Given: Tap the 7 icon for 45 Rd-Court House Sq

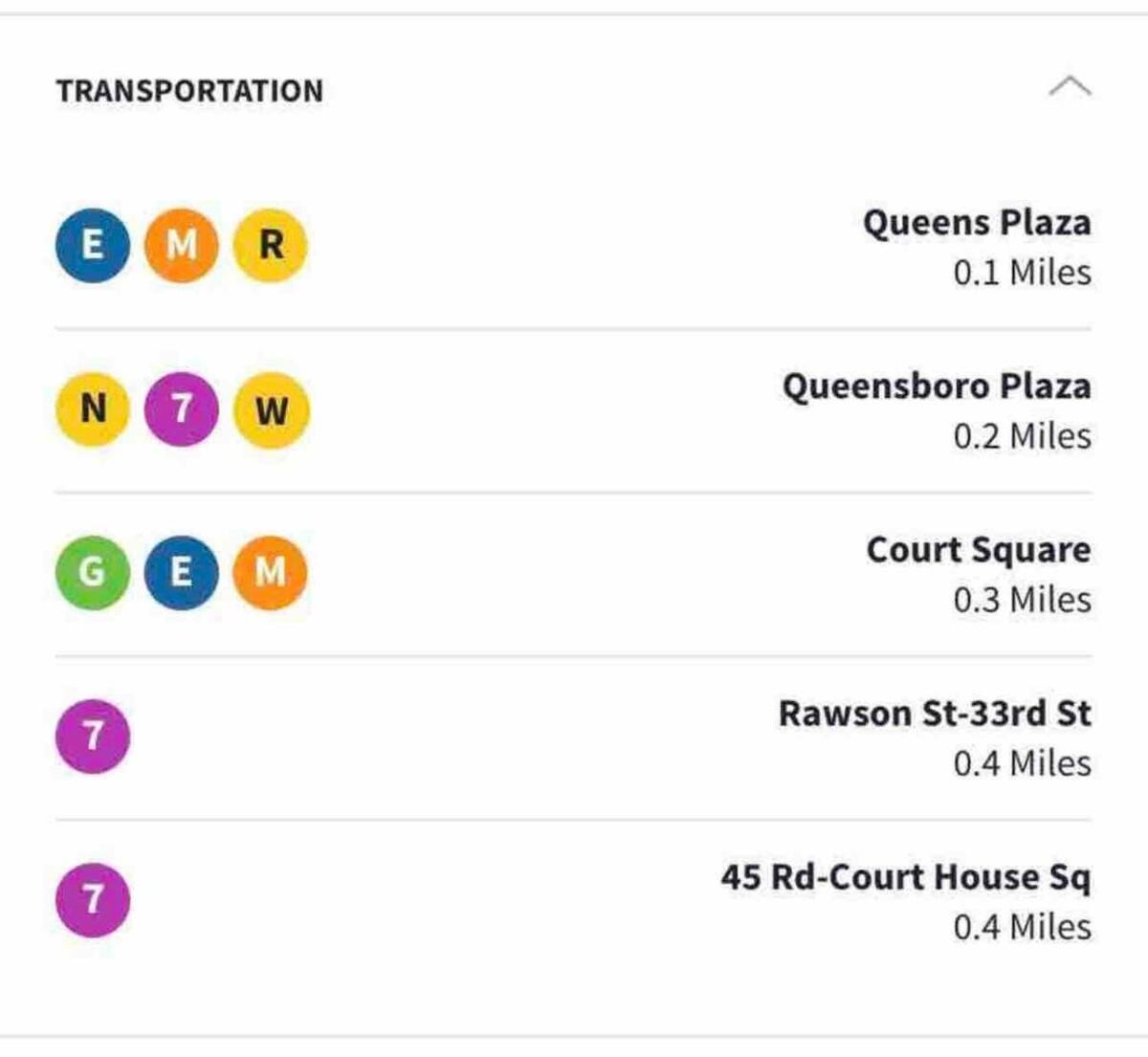Looking at the screenshot, I should 93,900.
